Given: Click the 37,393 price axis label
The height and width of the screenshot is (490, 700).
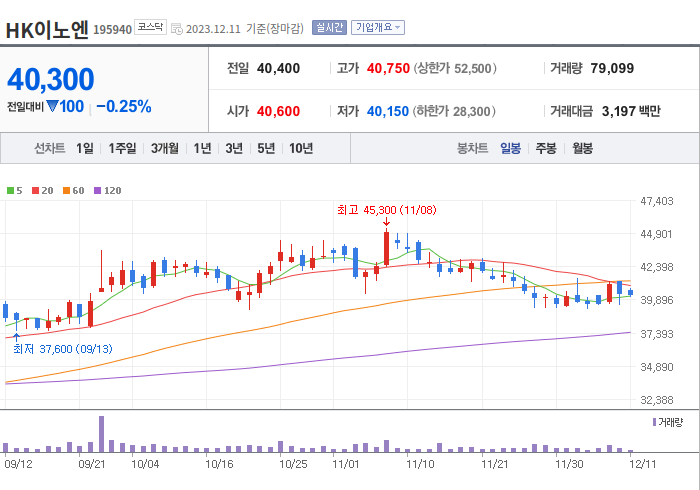Looking at the screenshot, I should point(656,334).
